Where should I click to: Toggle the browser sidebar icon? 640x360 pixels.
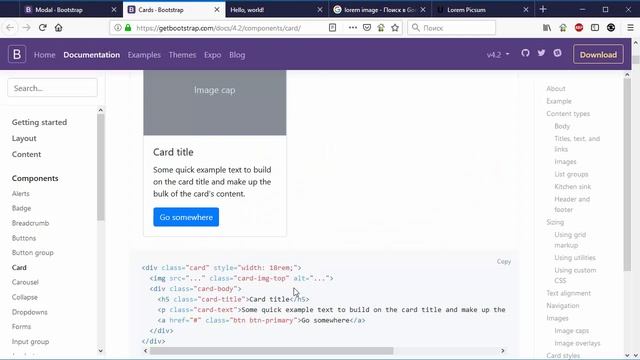pos(595,28)
